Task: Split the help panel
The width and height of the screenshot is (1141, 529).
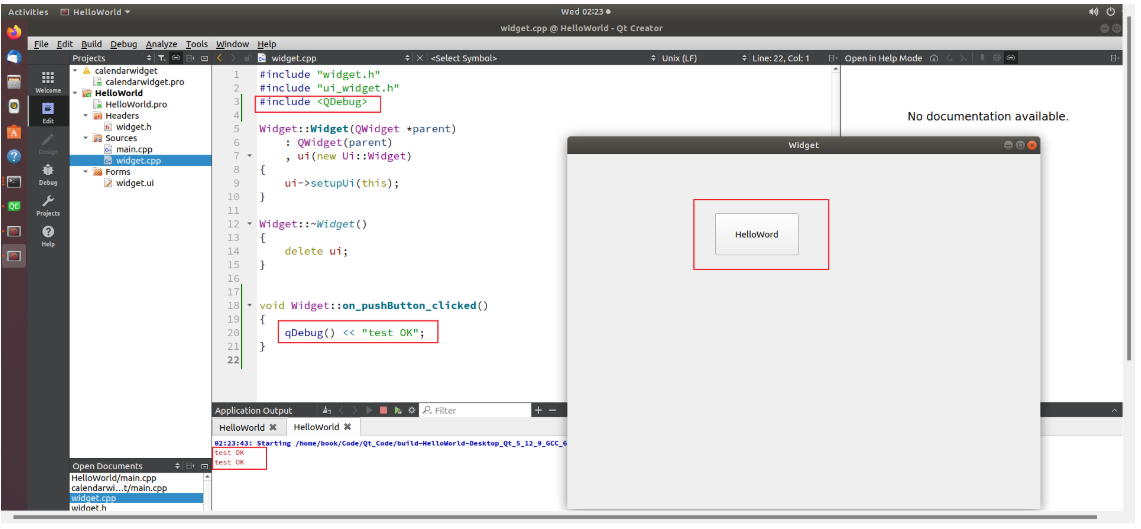Action: tap(1114, 58)
